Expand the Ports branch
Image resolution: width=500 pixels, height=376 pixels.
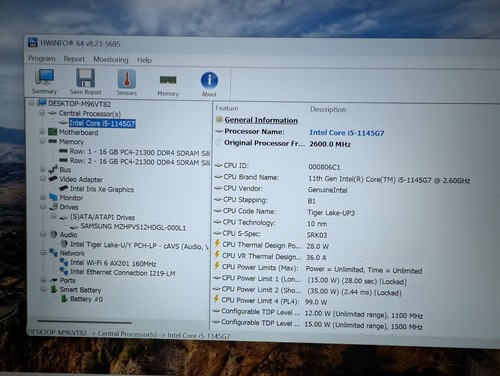43,280
